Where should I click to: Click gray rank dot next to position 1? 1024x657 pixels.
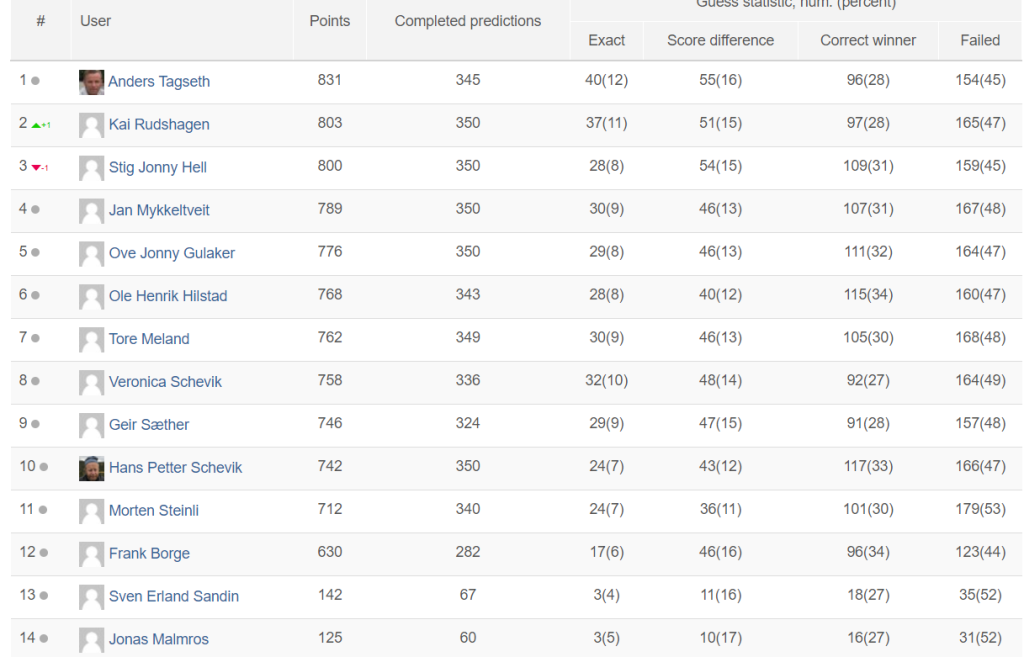click(x=35, y=81)
